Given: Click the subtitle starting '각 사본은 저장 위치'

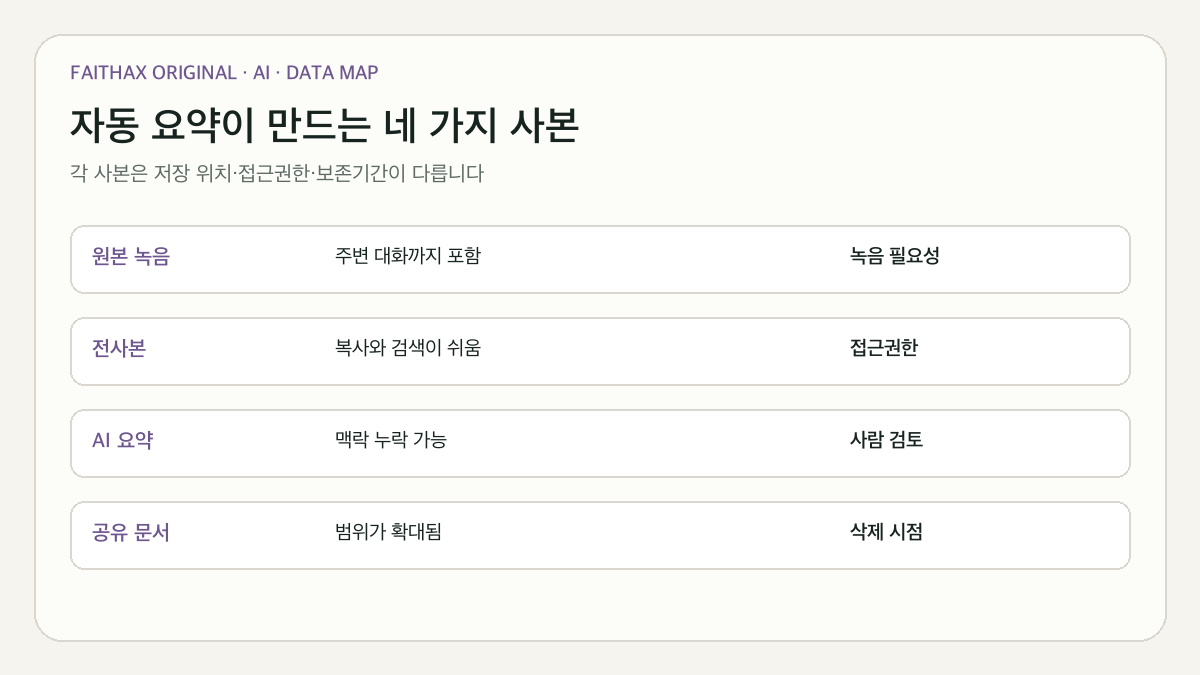Looking at the screenshot, I should (277, 173).
